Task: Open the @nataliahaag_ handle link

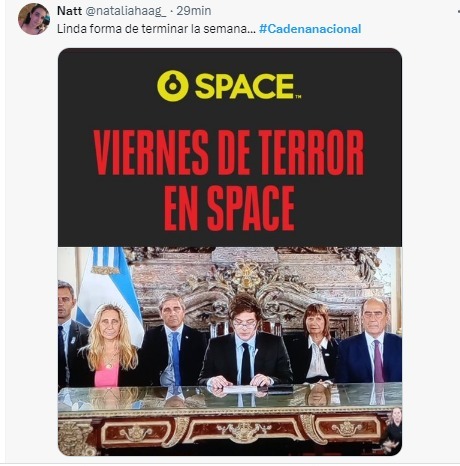Action: [x=126, y=11]
